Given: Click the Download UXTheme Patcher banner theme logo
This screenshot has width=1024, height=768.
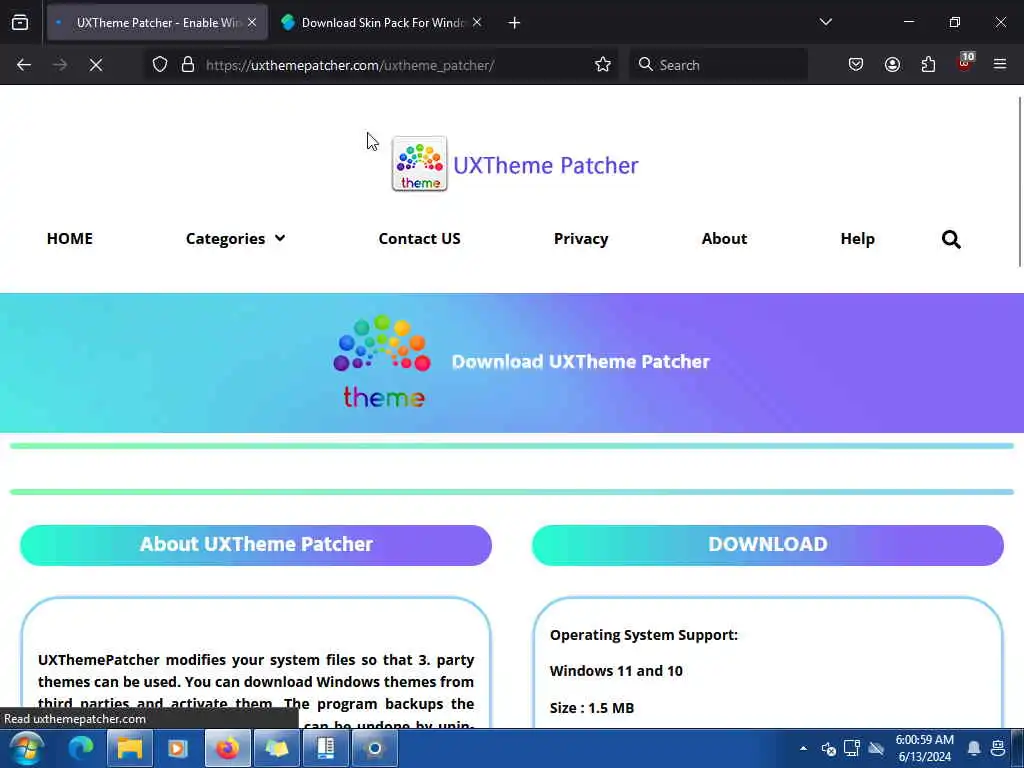Looking at the screenshot, I should click(383, 362).
